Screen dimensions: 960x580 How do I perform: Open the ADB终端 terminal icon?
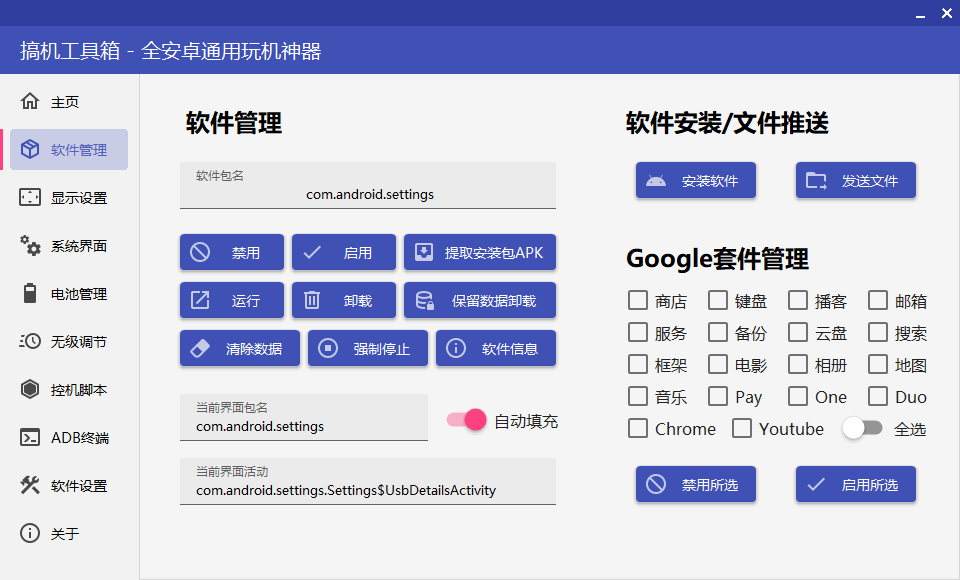pos(31,437)
